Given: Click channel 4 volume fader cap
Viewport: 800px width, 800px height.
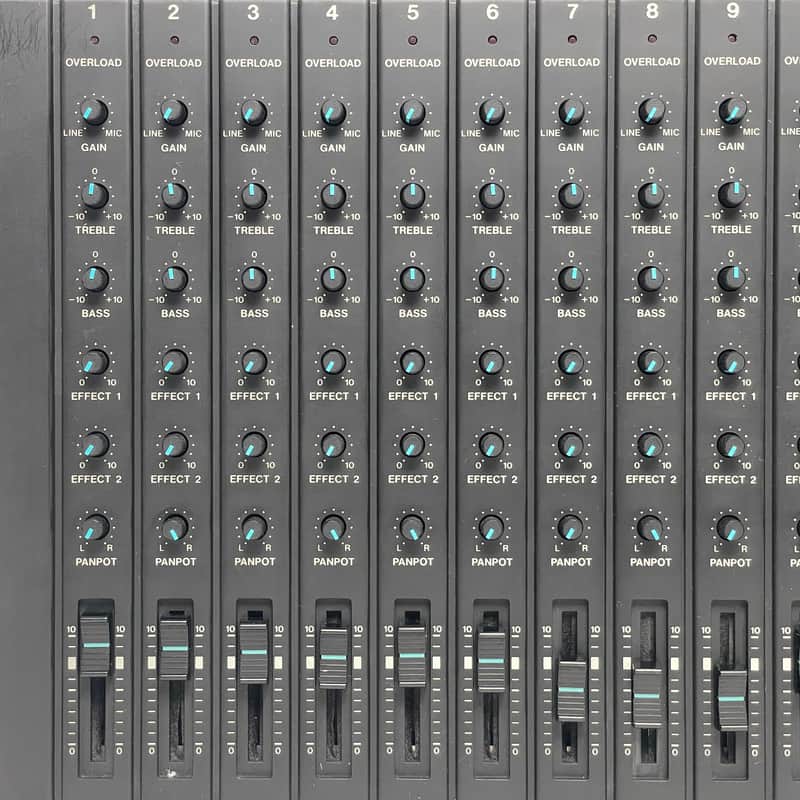Looking at the screenshot, I should tap(333, 658).
